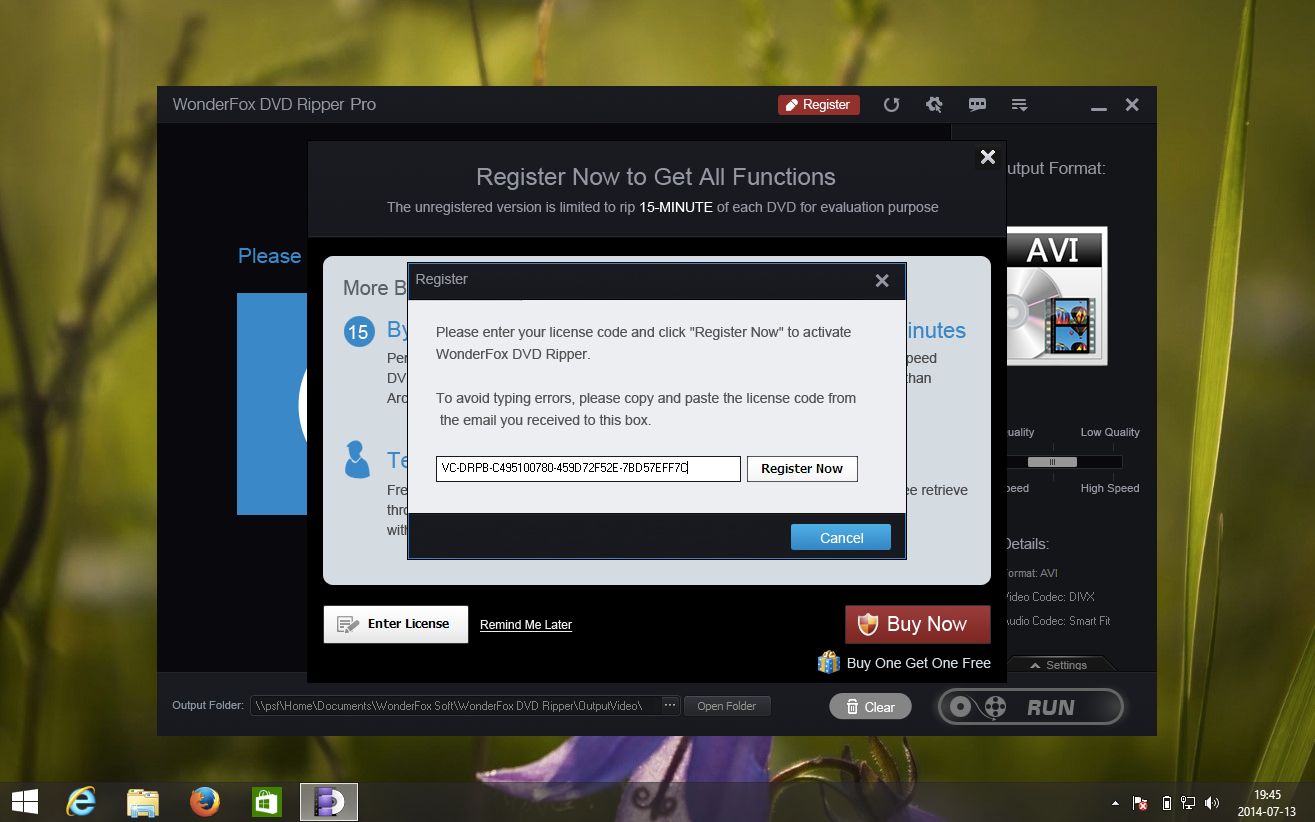Screen dimensions: 1315x822
Task: Adjust the quality/speed slider handle
Action: click(x=1052, y=462)
